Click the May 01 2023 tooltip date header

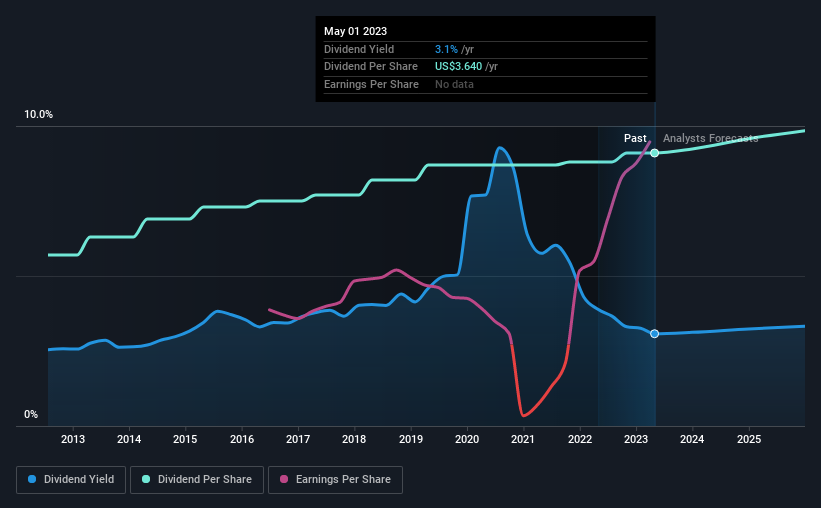coord(356,31)
